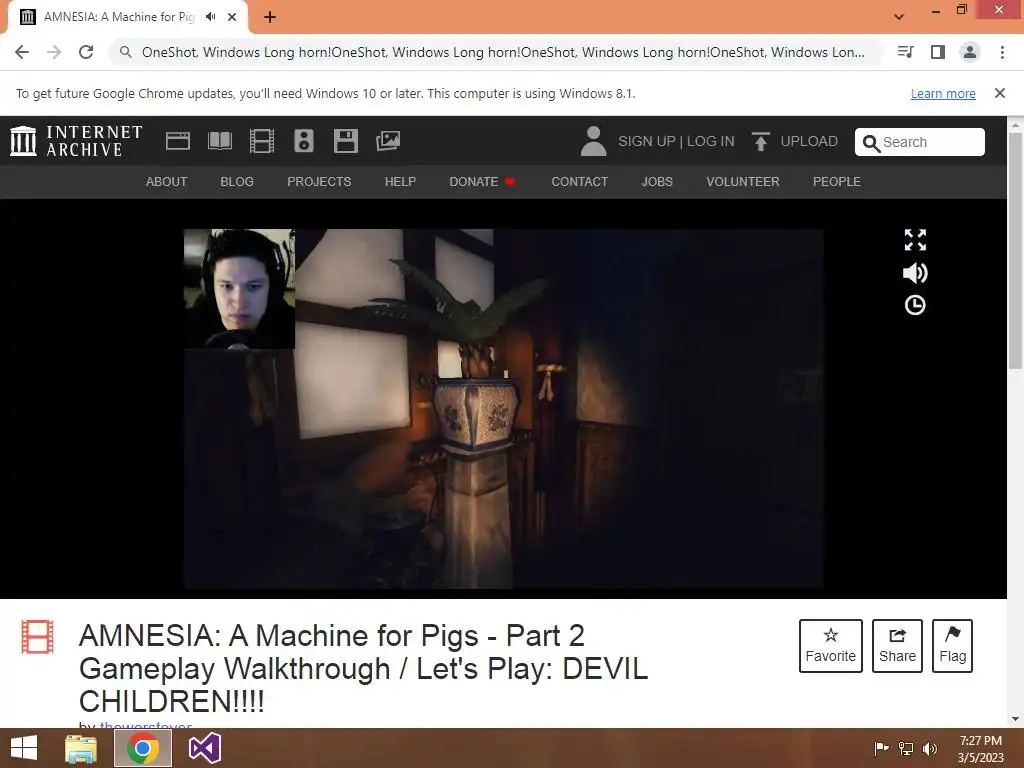Click the Chrome taskbar icon
The image size is (1024, 768).
coord(143,748)
